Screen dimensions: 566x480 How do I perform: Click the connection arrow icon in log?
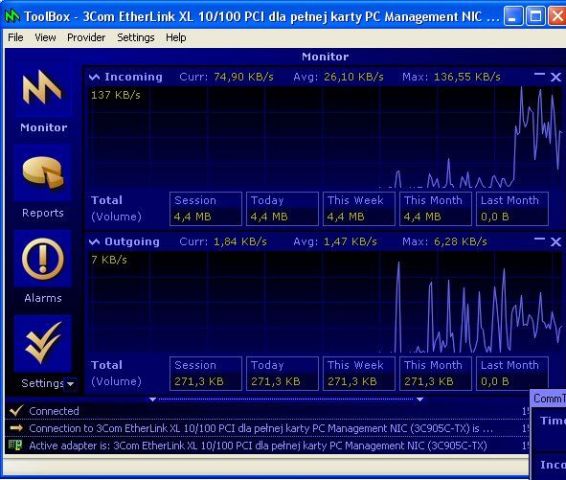(x=16, y=428)
